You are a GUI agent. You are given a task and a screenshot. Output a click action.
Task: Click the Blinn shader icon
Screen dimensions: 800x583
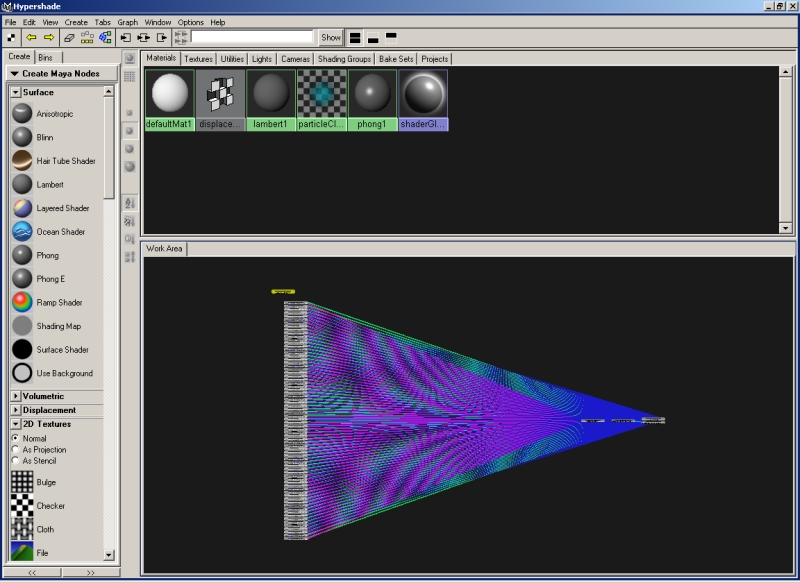(22, 137)
